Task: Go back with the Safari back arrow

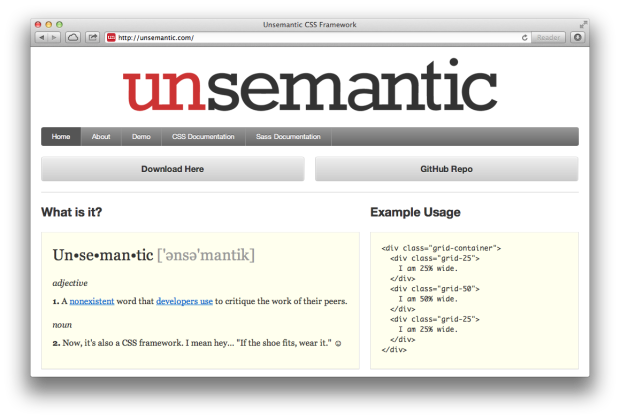Action: [x=42, y=37]
